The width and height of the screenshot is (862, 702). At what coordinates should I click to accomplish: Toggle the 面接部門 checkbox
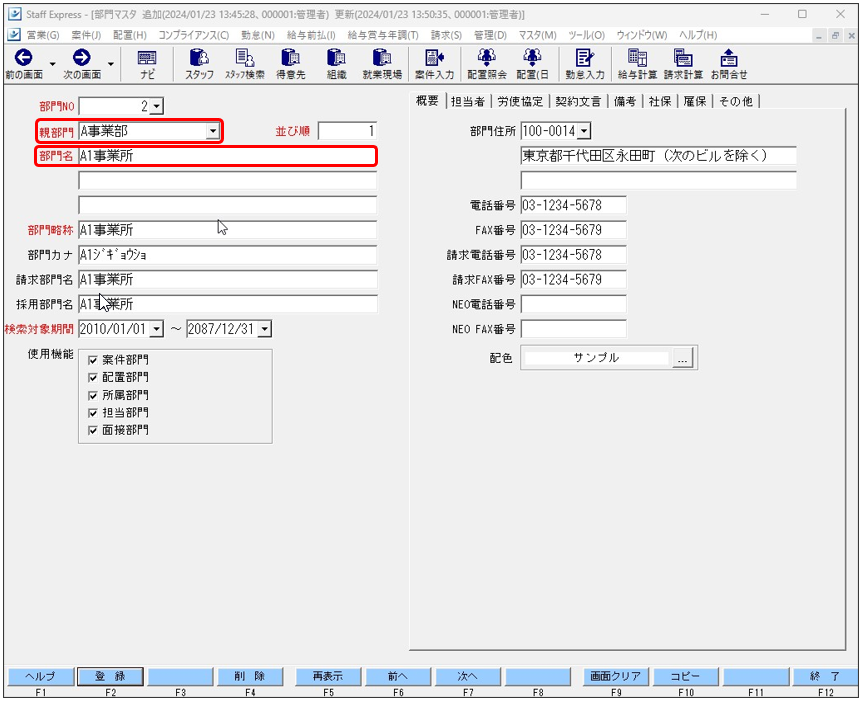93,430
